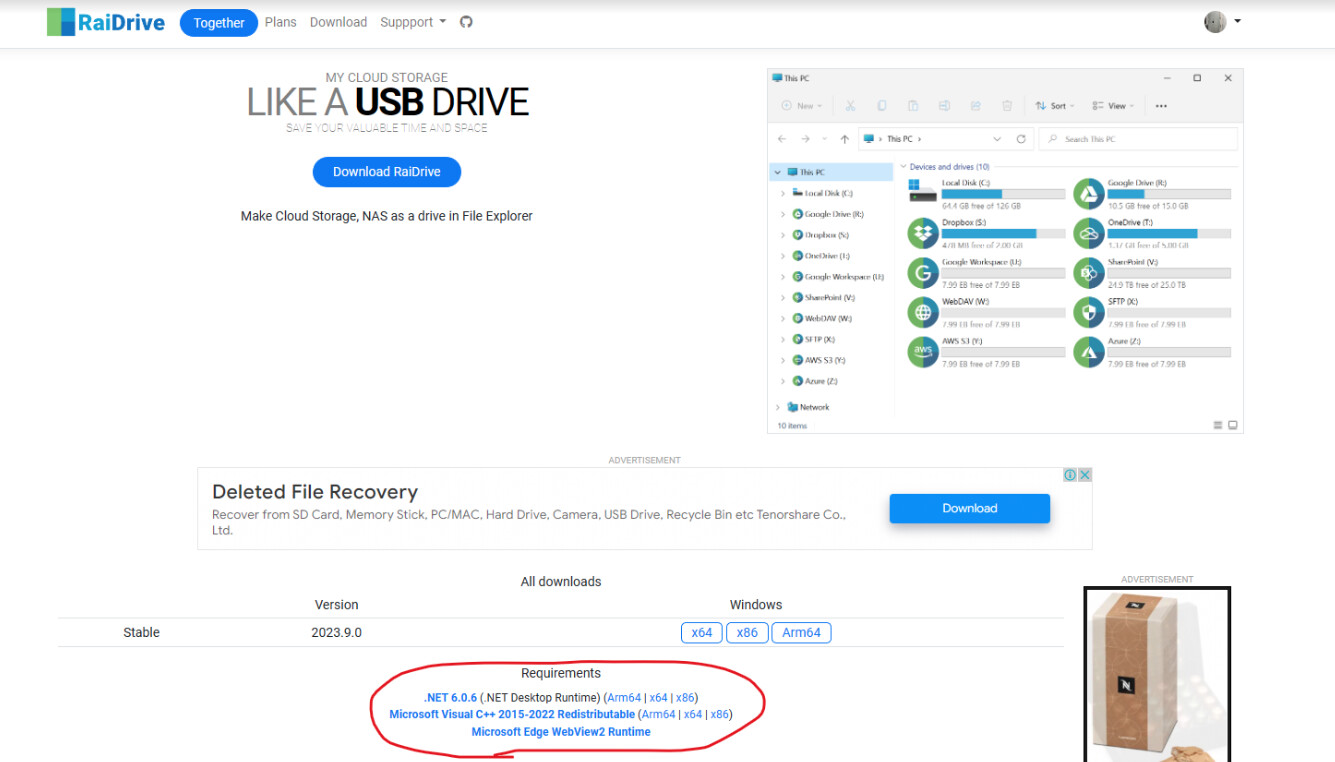1335x762 pixels.
Task: Click x86 link for .NET Desktop Runtime
Action: (x=685, y=698)
